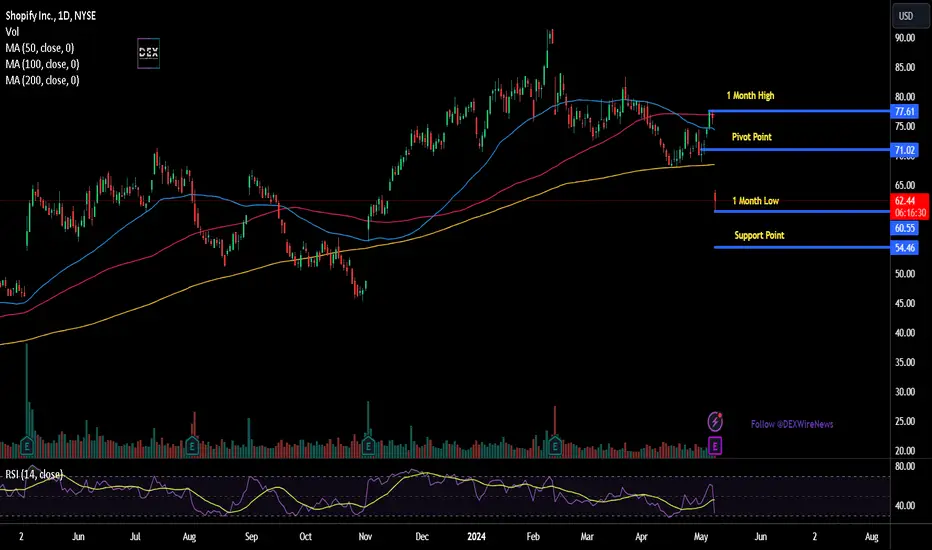Click the 1 Month High blue line
The width and height of the screenshot is (932, 550).
(799, 111)
